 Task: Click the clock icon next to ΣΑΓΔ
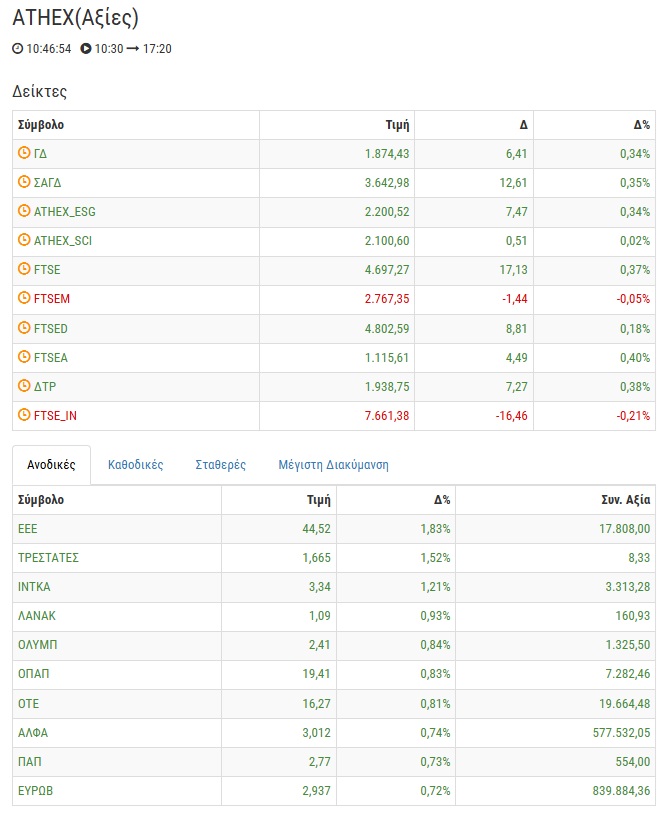(x=25, y=183)
